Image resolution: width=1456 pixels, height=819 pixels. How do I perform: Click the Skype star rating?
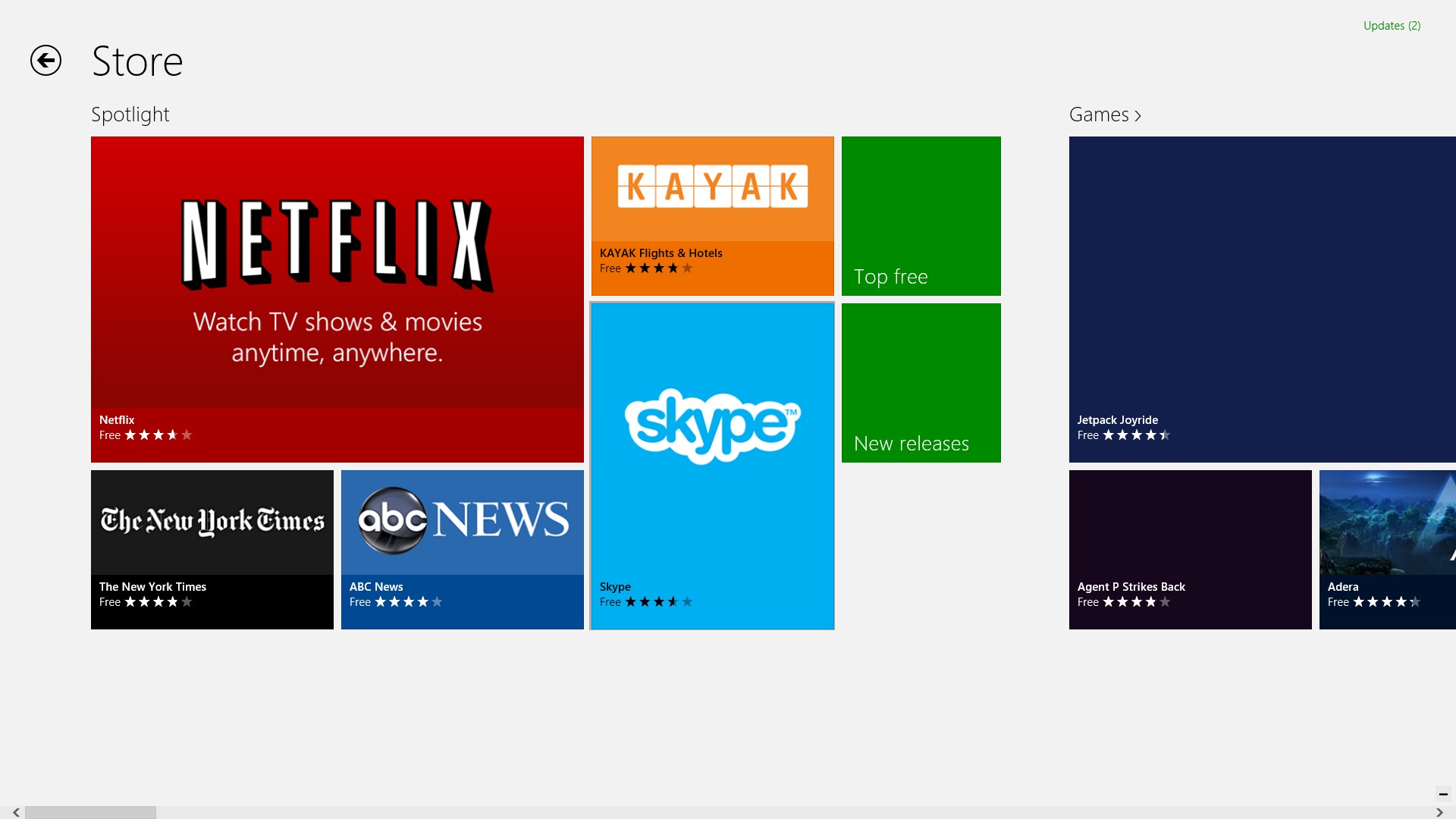click(x=659, y=602)
